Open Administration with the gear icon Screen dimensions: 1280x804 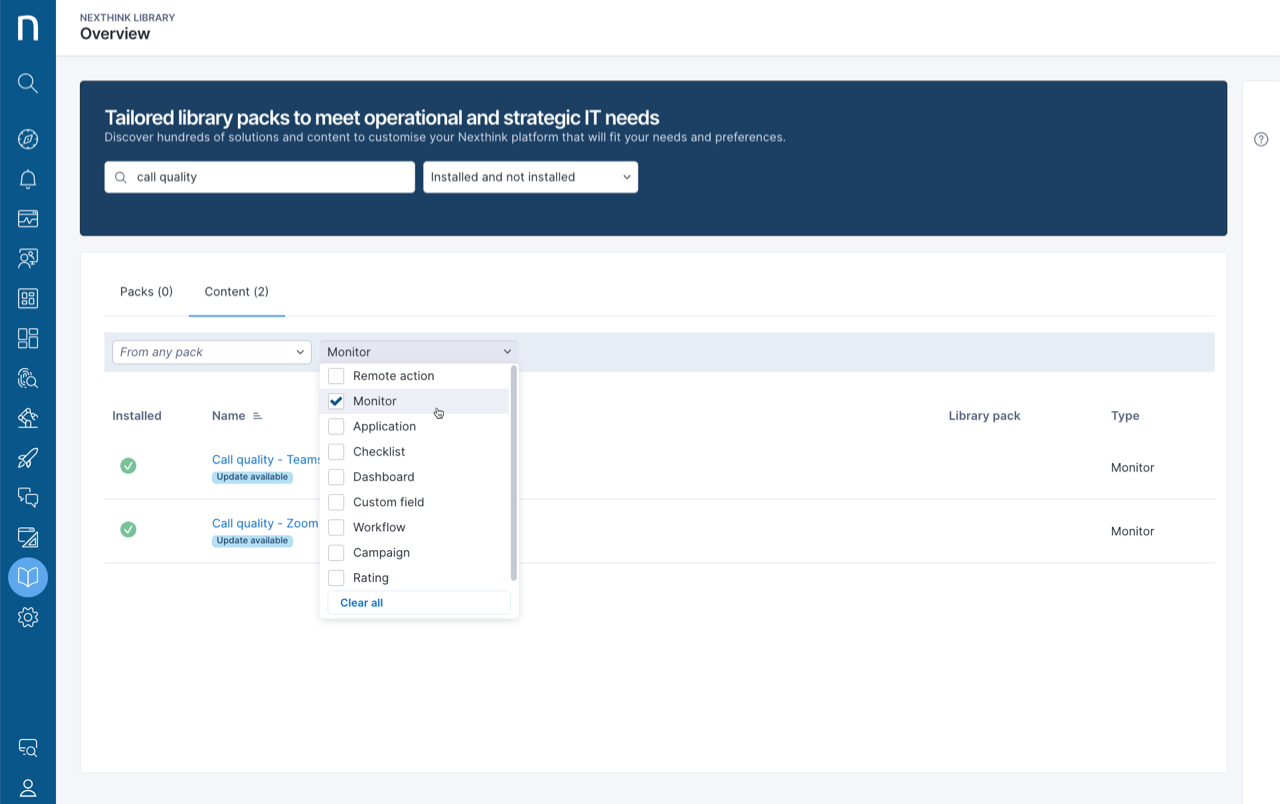tap(27, 617)
